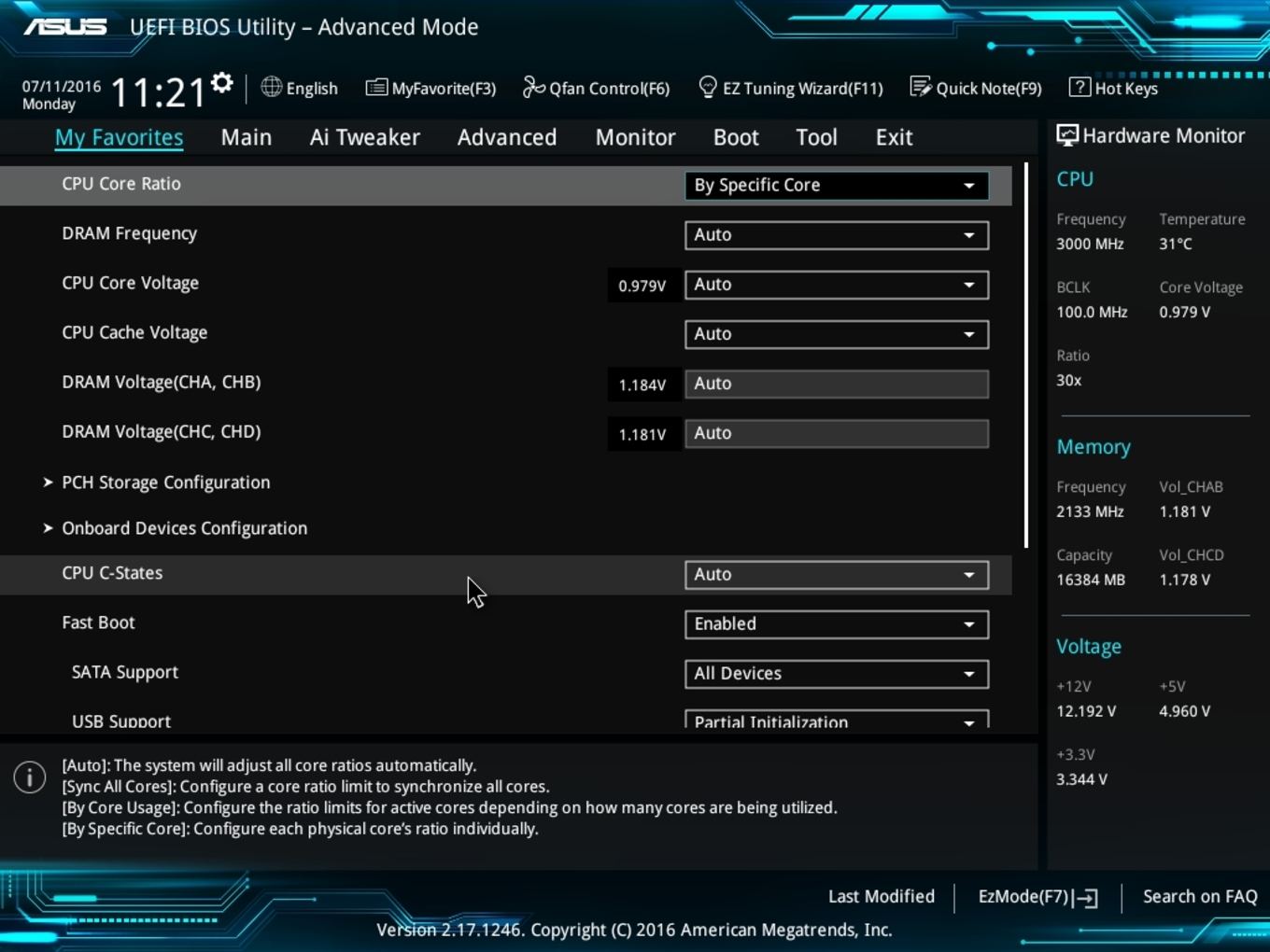
Task: Click the Hot Keys question mark icon
Action: tap(1079, 87)
